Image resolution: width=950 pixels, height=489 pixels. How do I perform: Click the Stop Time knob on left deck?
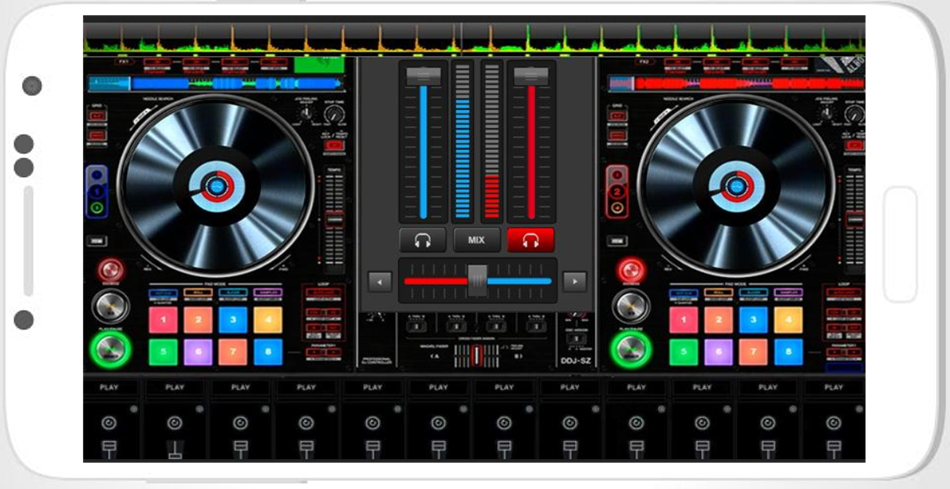[334, 114]
